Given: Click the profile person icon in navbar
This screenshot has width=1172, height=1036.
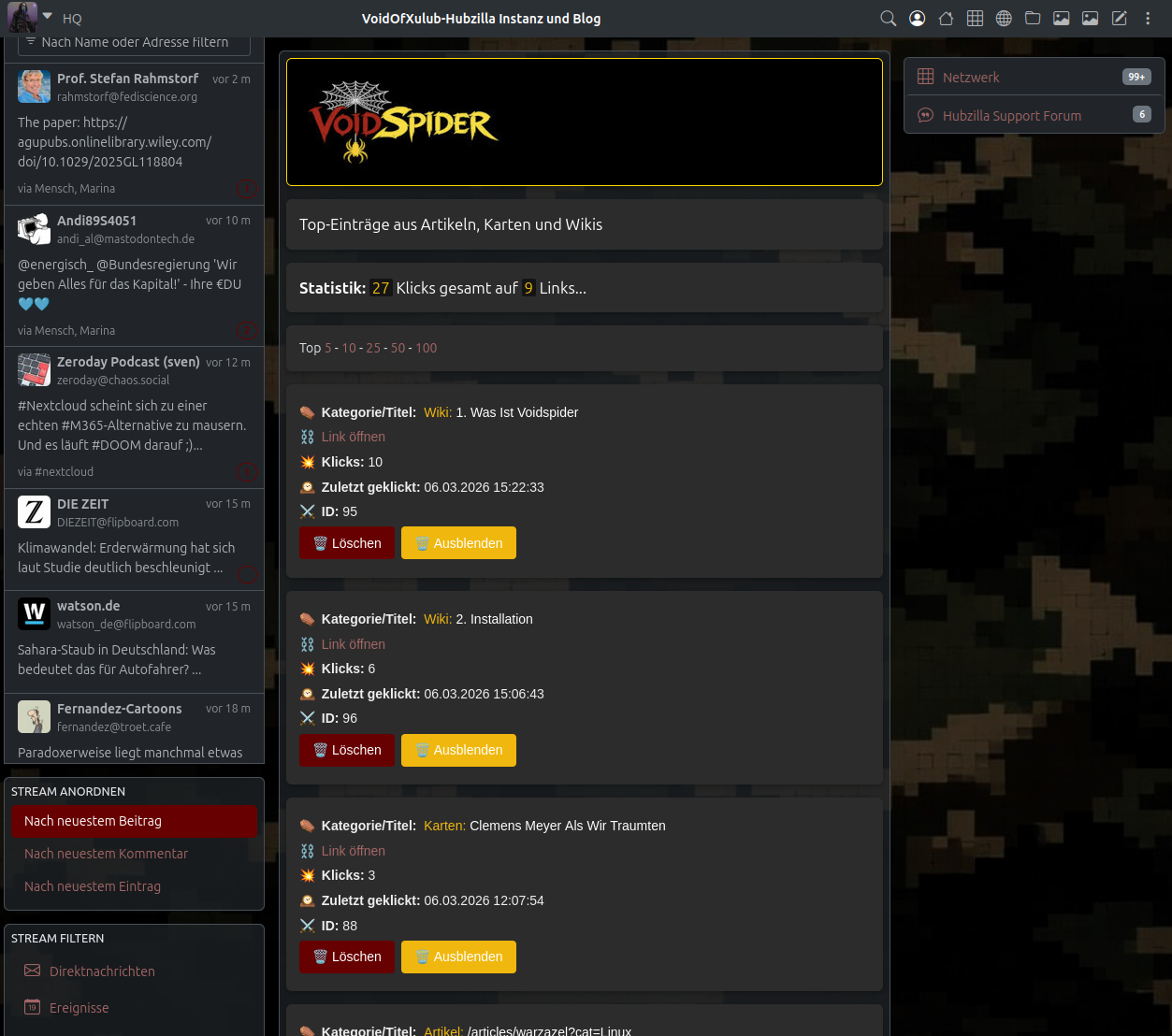Looking at the screenshot, I should tap(917, 19).
